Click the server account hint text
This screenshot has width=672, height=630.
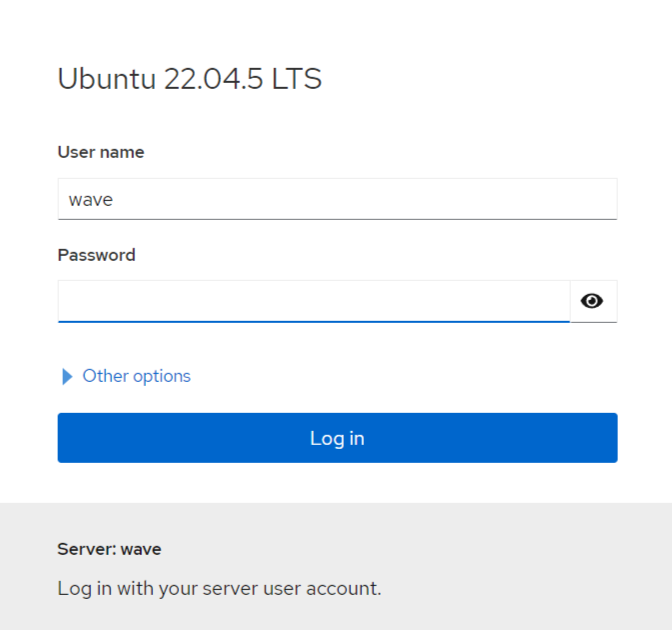click(x=219, y=588)
